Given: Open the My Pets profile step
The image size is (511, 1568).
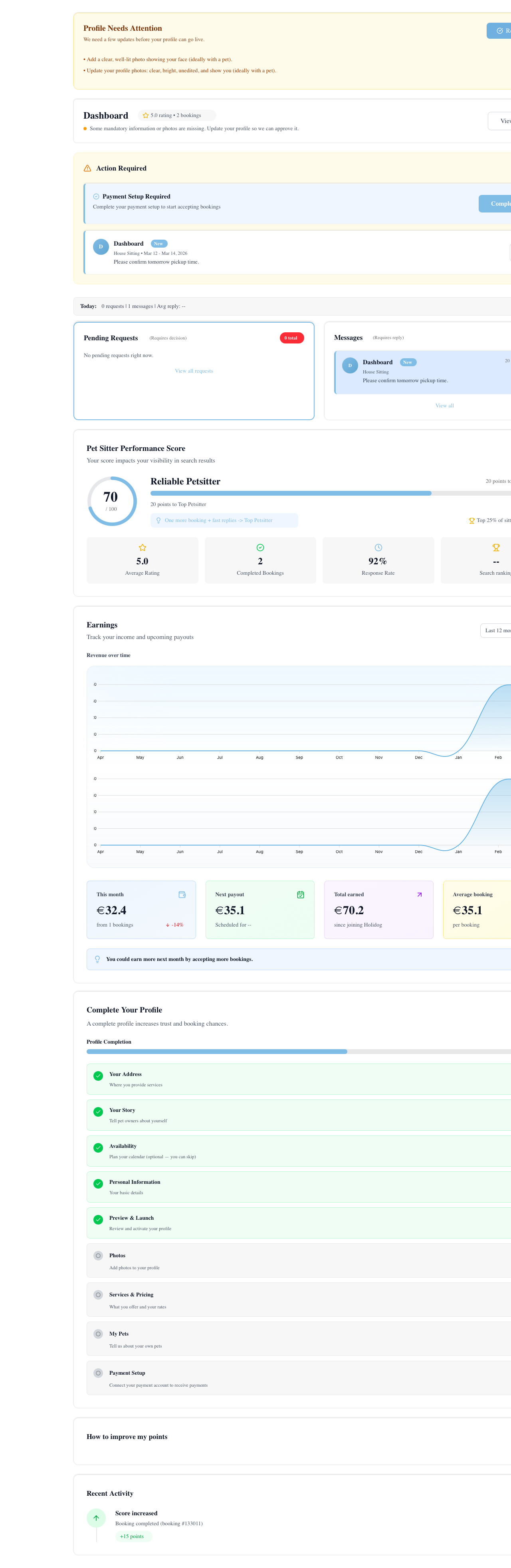Looking at the screenshot, I should click(298, 1338).
